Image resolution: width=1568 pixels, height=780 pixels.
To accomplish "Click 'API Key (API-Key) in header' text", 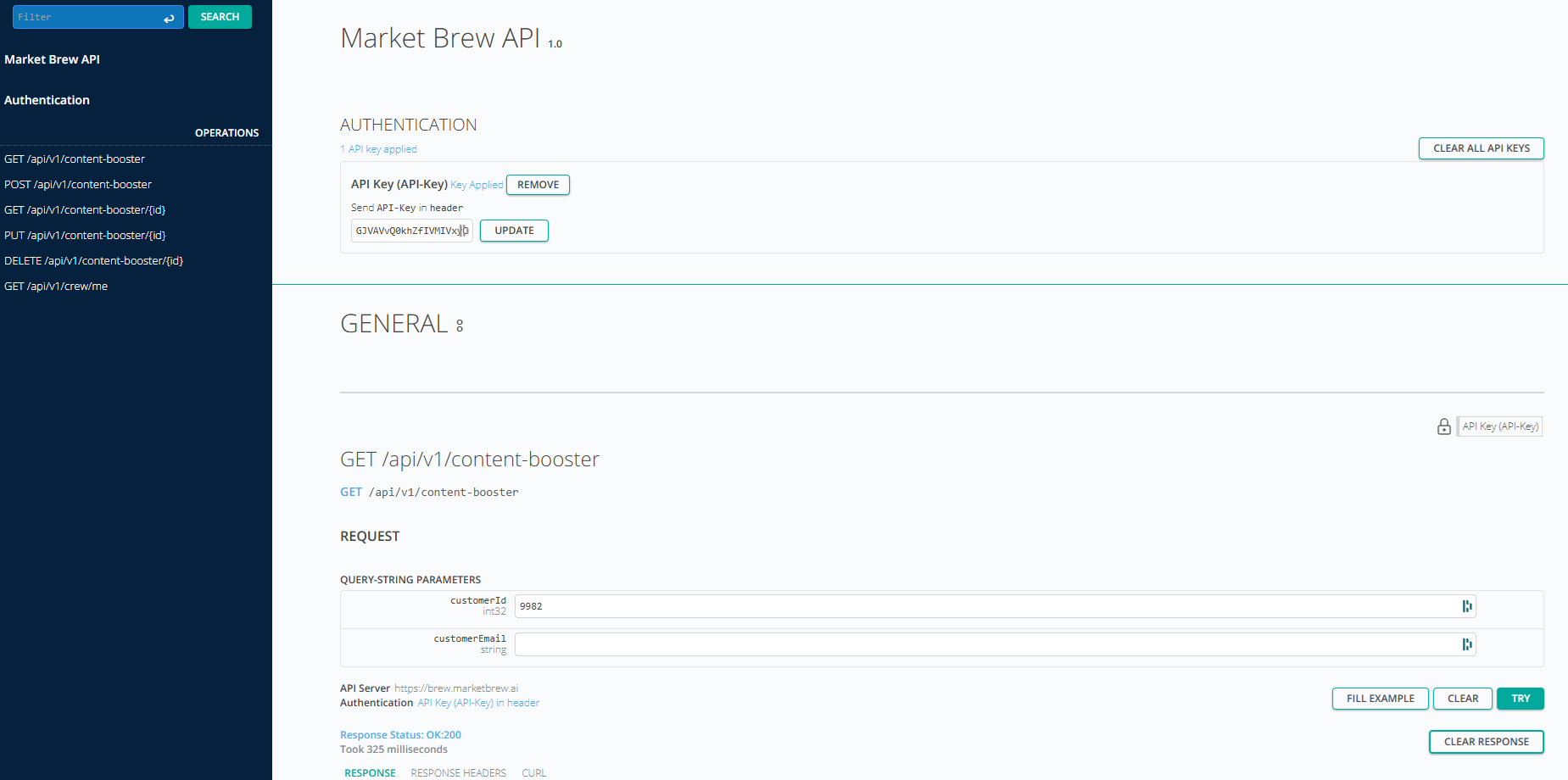I will 478,703.
